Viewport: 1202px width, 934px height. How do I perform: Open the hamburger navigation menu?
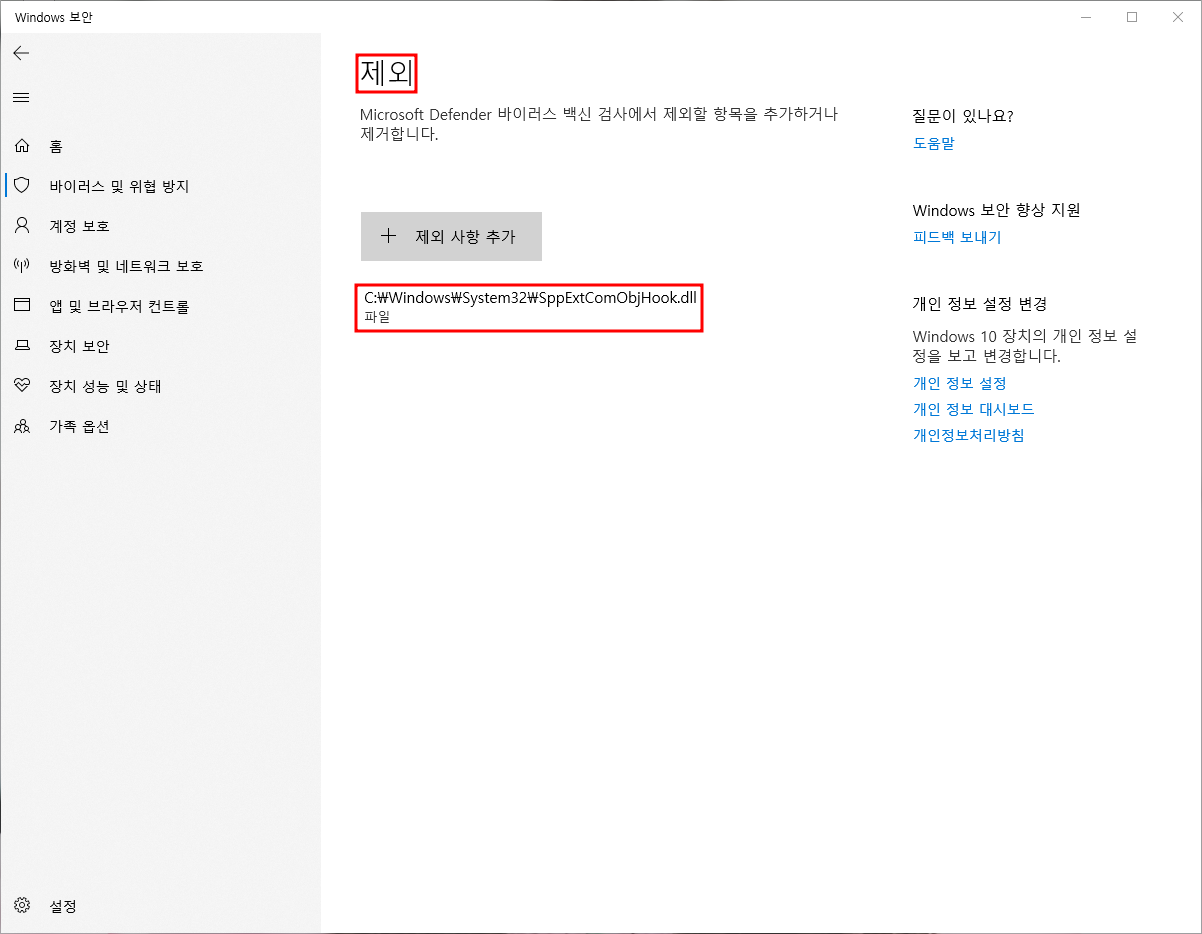click(21, 97)
